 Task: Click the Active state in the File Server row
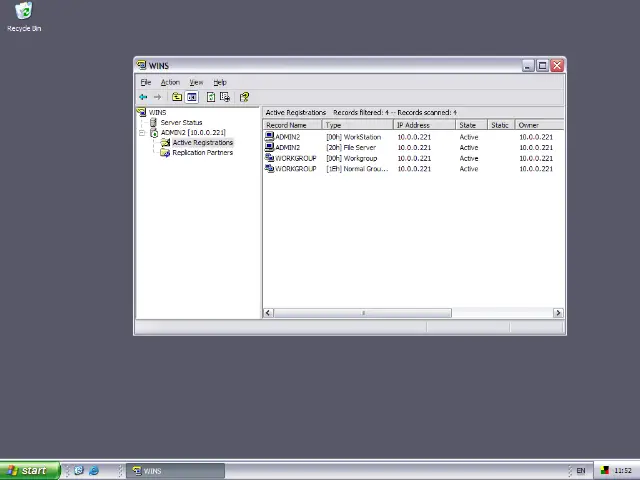469,147
